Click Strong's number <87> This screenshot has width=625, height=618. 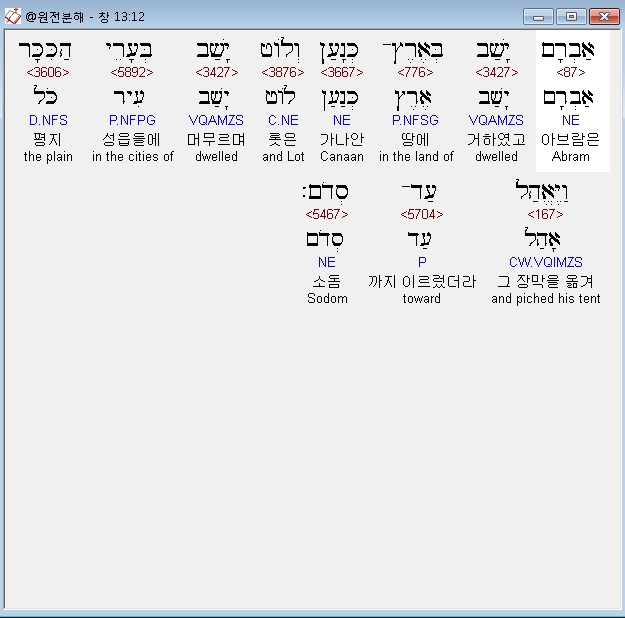[x=570, y=72]
